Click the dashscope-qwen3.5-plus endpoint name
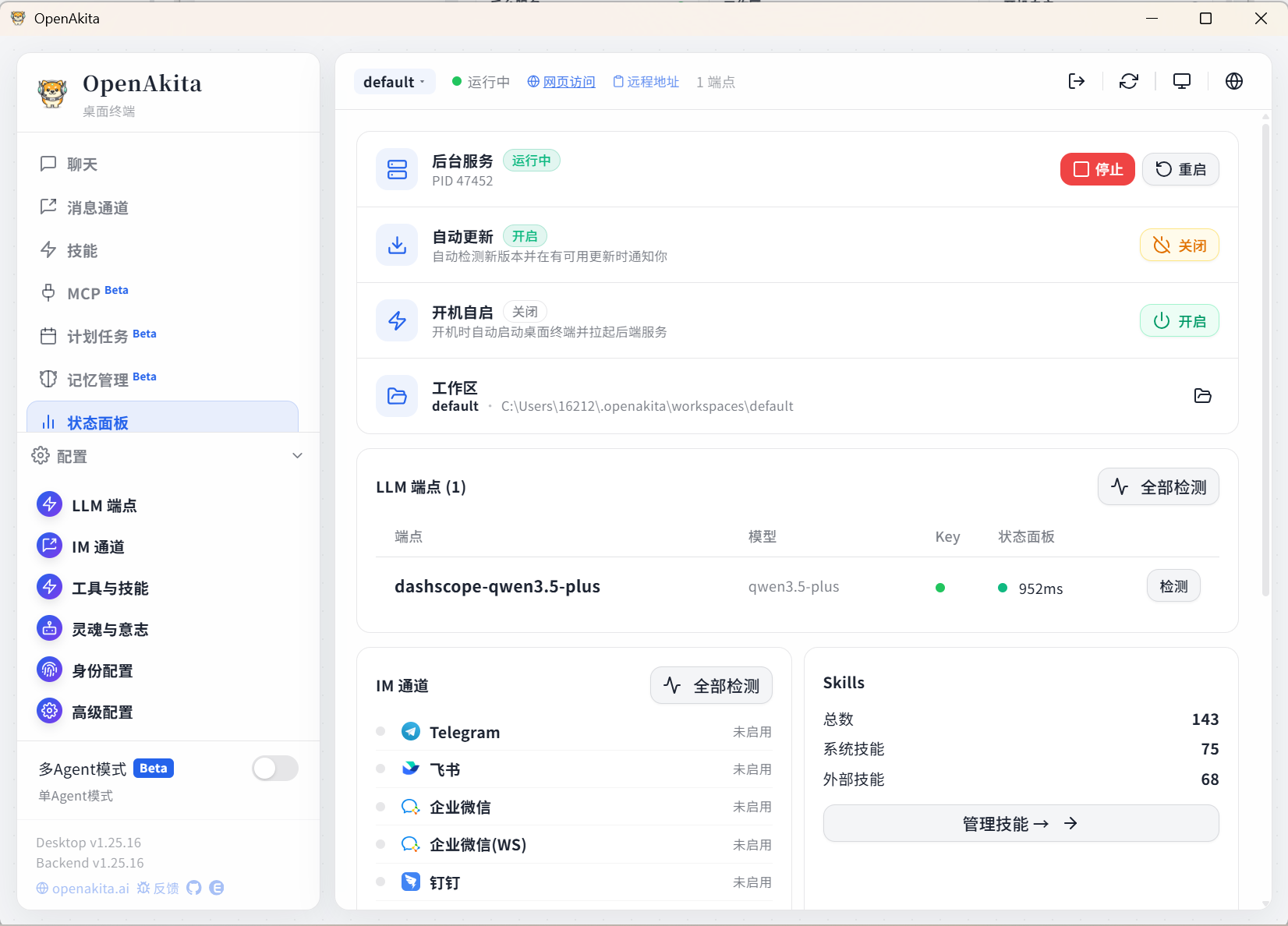 [x=497, y=586]
